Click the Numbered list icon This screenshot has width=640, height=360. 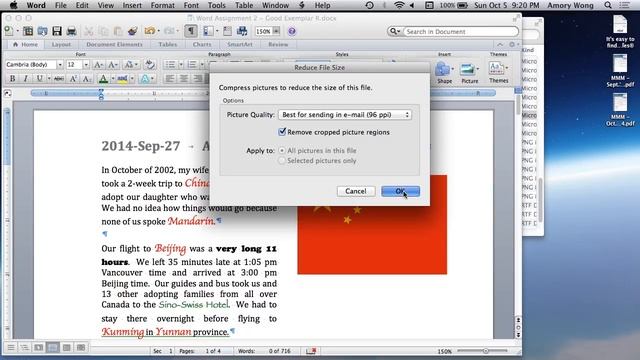tap(192, 64)
